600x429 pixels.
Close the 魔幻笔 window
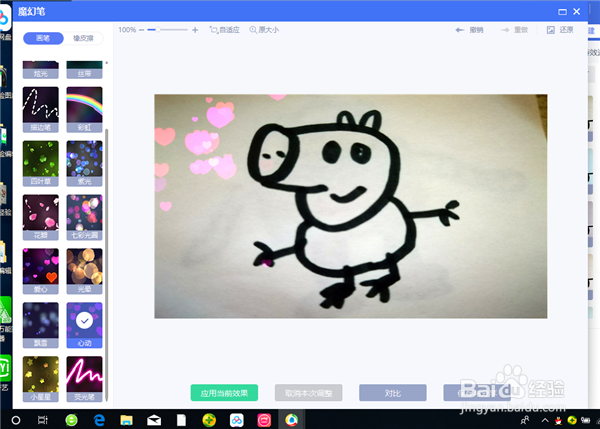[x=577, y=12]
